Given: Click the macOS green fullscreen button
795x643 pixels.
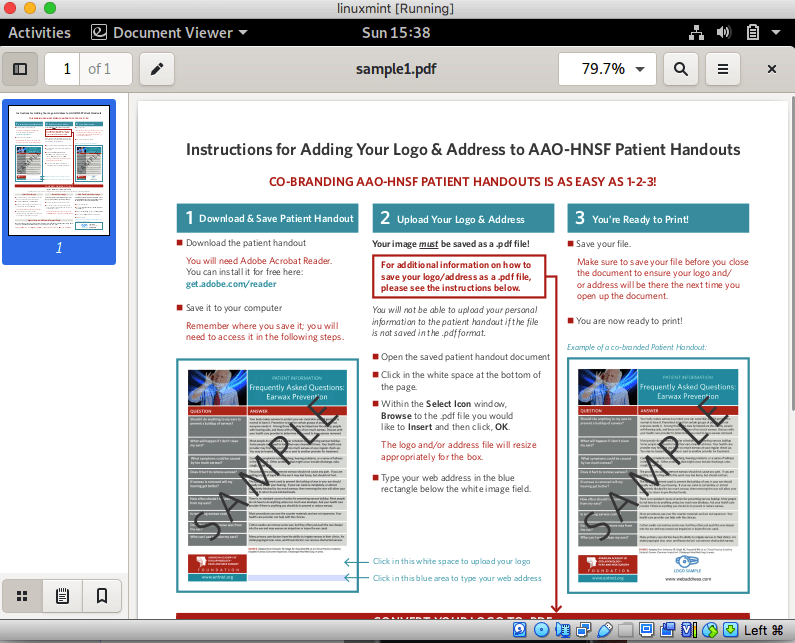Looking at the screenshot, I should coord(50,8).
